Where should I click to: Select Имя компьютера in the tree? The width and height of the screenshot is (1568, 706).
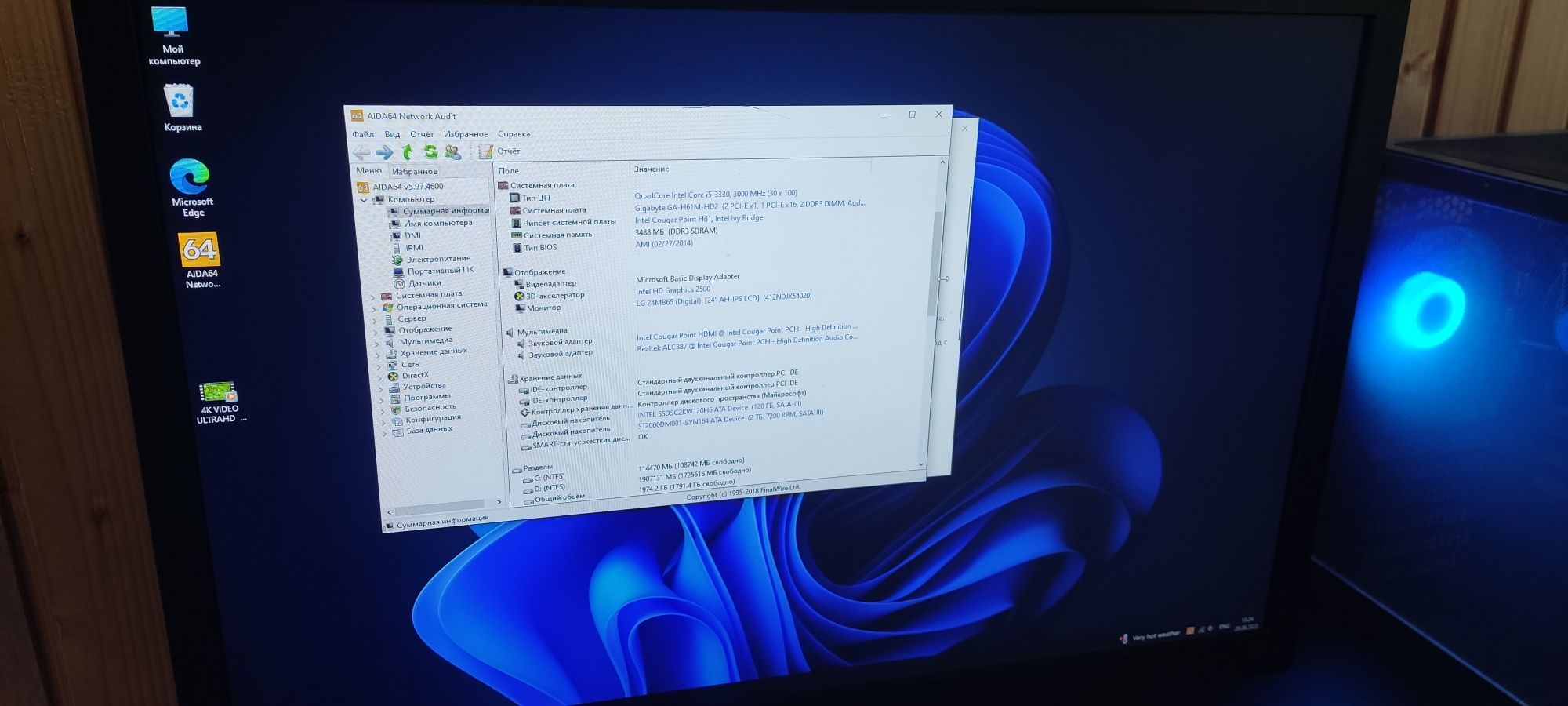pyautogui.click(x=431, y=223)
